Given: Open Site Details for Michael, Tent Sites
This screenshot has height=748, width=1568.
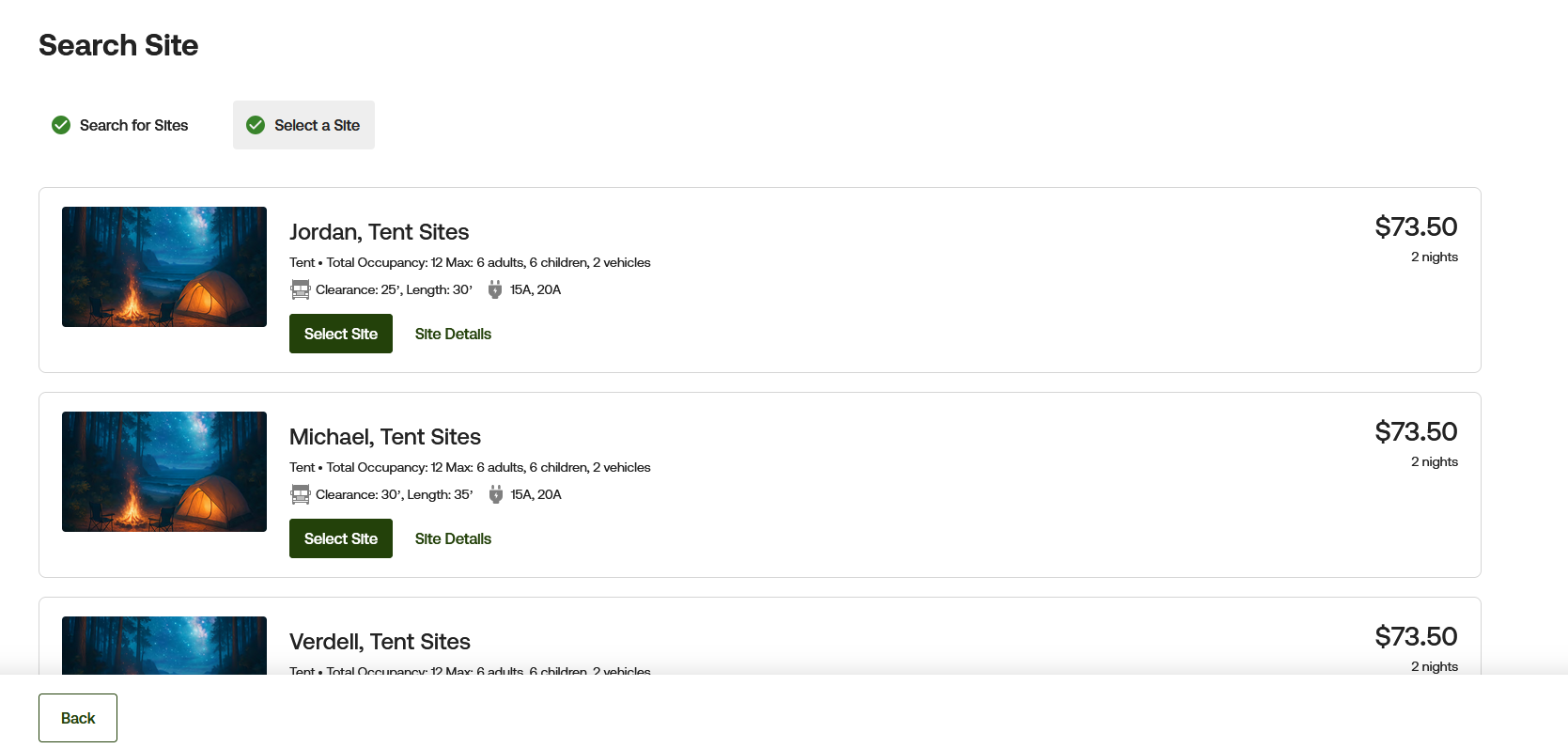Looking at the screenshot, I should 453,538.
